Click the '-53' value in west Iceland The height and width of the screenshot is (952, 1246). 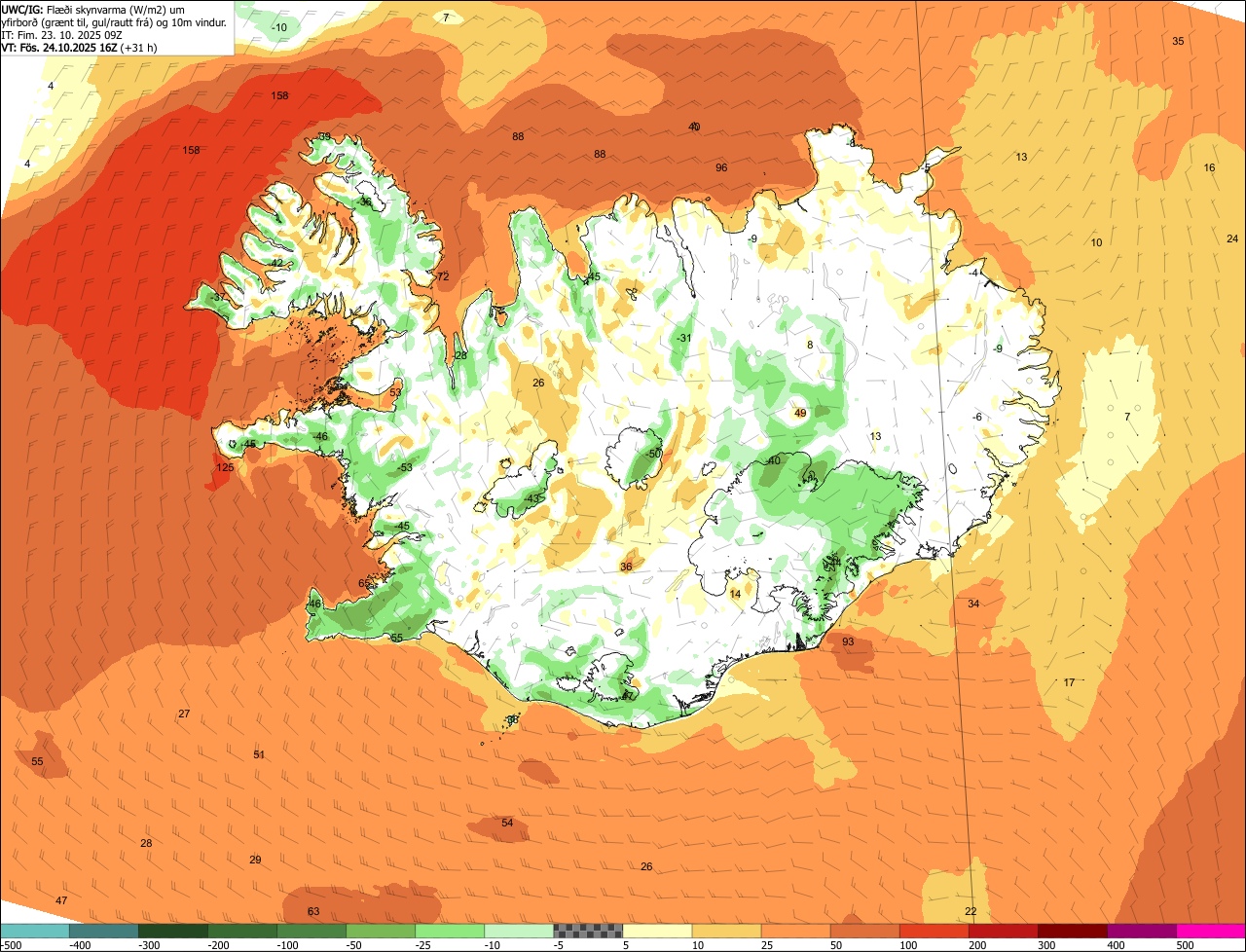pyautogui.click(x=405, y=468)
